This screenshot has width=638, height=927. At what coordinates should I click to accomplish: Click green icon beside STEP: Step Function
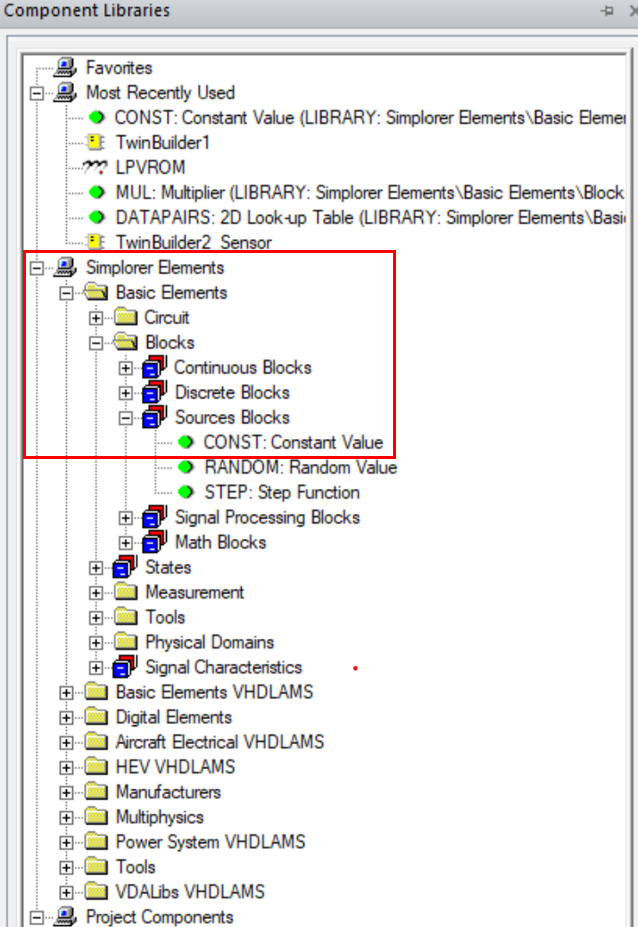coord(186,492)
